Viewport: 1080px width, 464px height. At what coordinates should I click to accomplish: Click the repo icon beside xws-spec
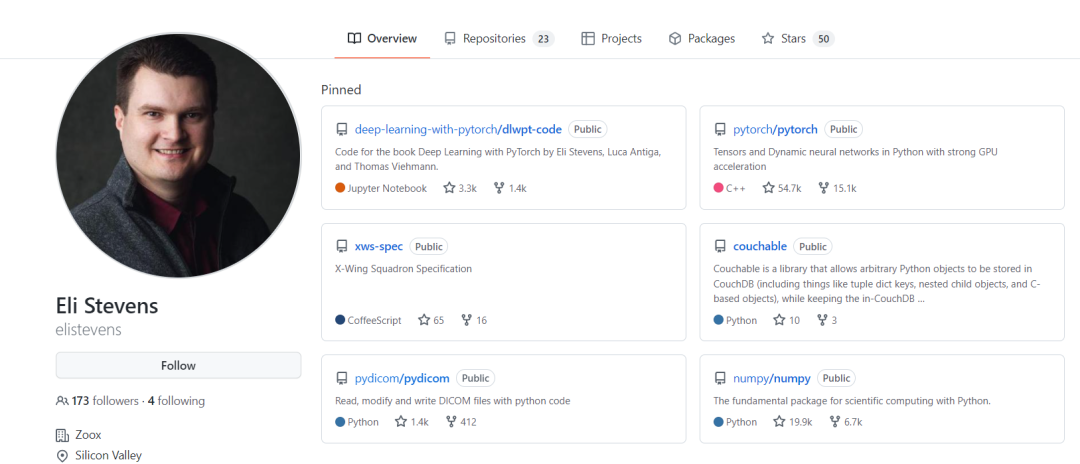point(341,246)
